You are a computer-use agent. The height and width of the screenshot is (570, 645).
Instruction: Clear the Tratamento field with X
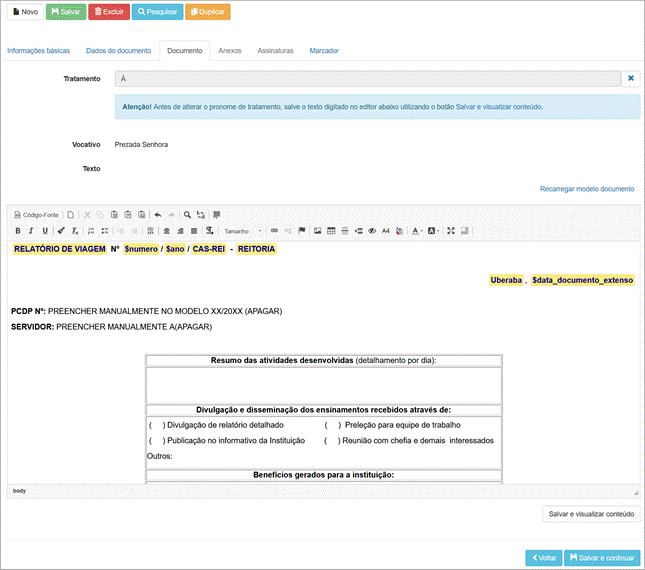pos(630,78)
